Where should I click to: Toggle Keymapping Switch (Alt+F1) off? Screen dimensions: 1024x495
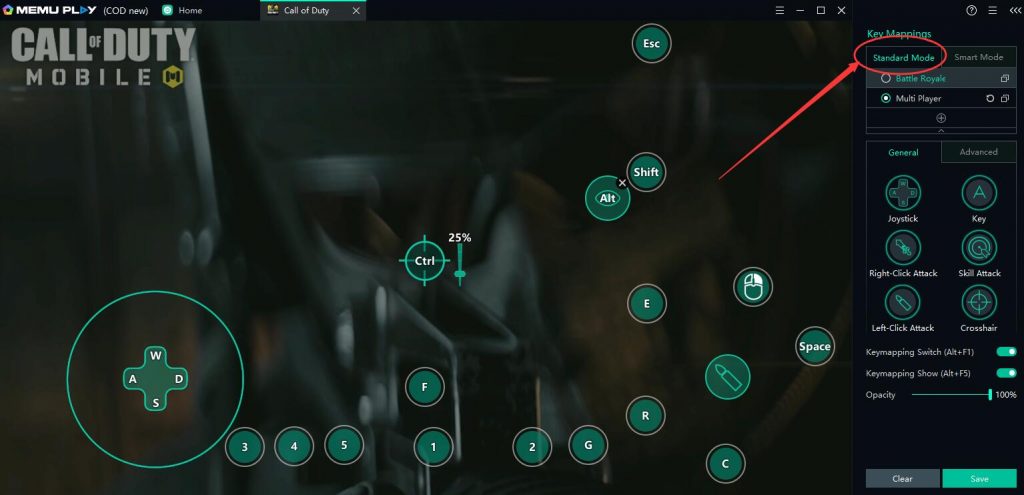[x=1006, y=352]
